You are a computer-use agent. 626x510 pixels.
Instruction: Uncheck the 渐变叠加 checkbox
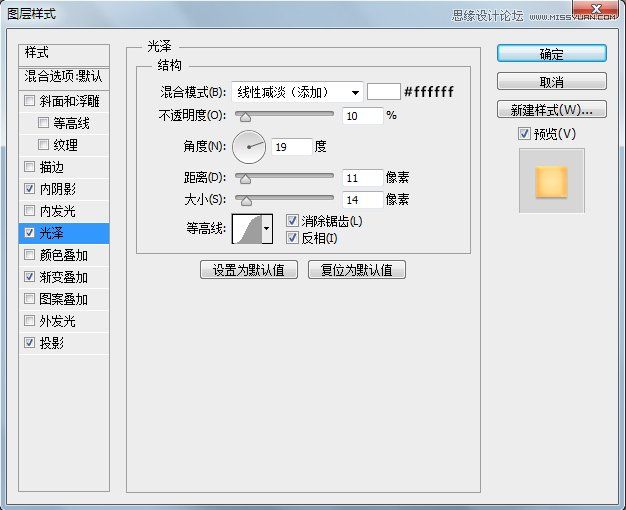(30, 276)
